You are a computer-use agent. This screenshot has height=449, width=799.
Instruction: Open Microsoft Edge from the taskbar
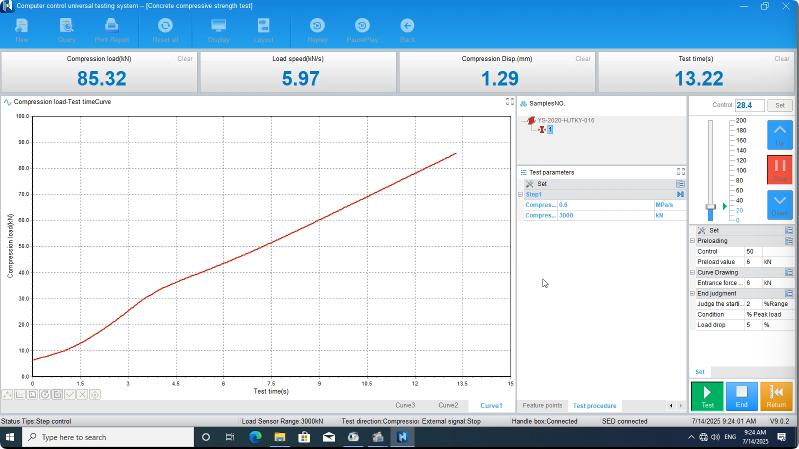[x=255, y=437]
